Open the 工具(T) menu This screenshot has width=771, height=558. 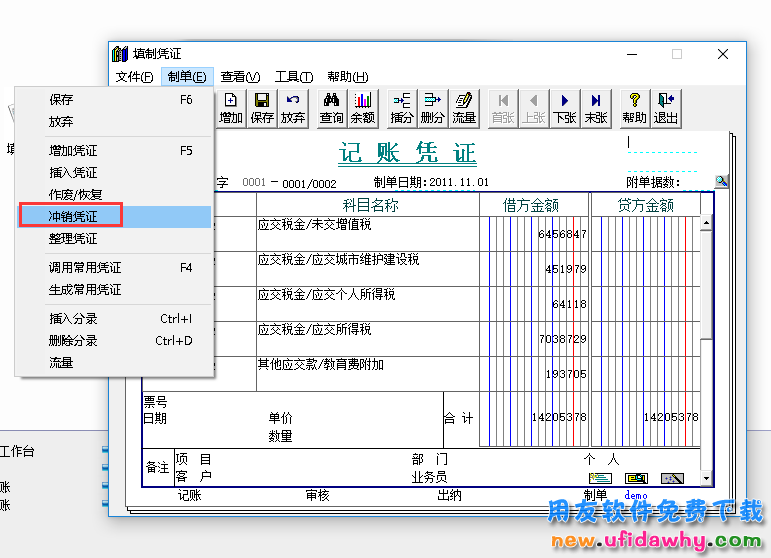click(294, 77)
